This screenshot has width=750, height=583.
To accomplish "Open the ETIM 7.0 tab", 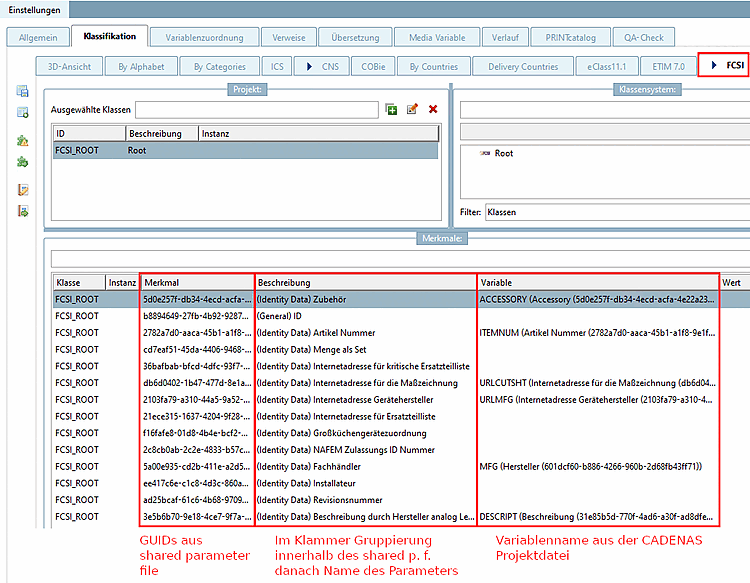I will [x=669, y=67].
